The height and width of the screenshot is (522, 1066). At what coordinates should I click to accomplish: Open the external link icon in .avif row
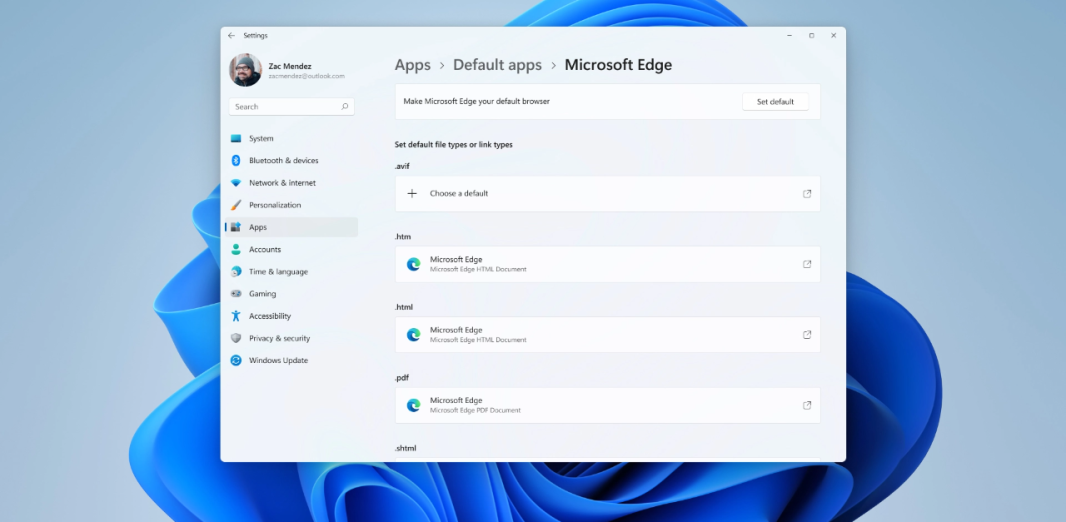807,194
